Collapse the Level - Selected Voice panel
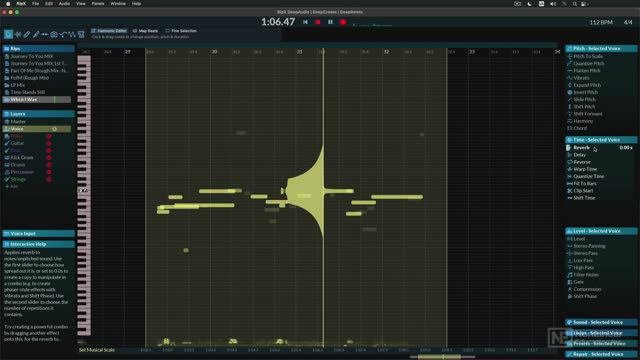640x360 pixels. 601,231
